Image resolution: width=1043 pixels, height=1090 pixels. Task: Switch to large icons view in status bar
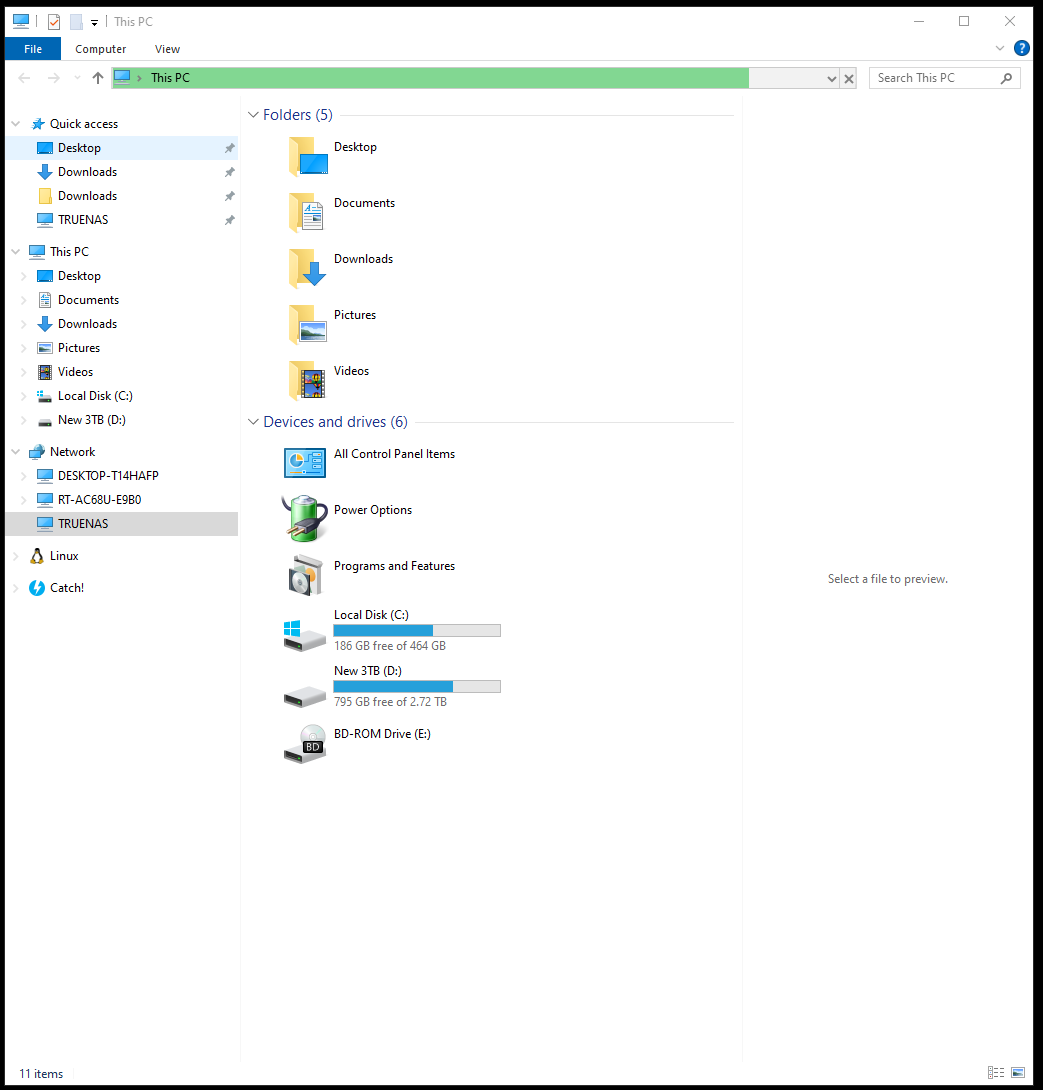pyautogui.click(x=1018, y=1073)
